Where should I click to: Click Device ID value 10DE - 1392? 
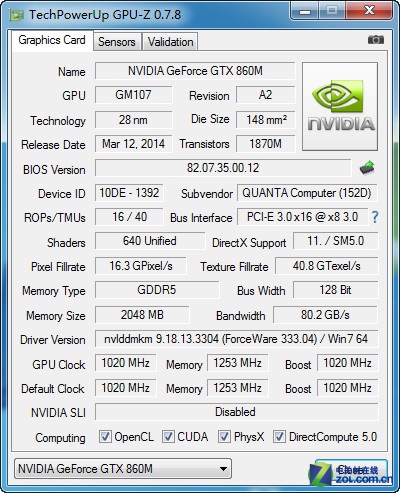(x=129, y=193)
